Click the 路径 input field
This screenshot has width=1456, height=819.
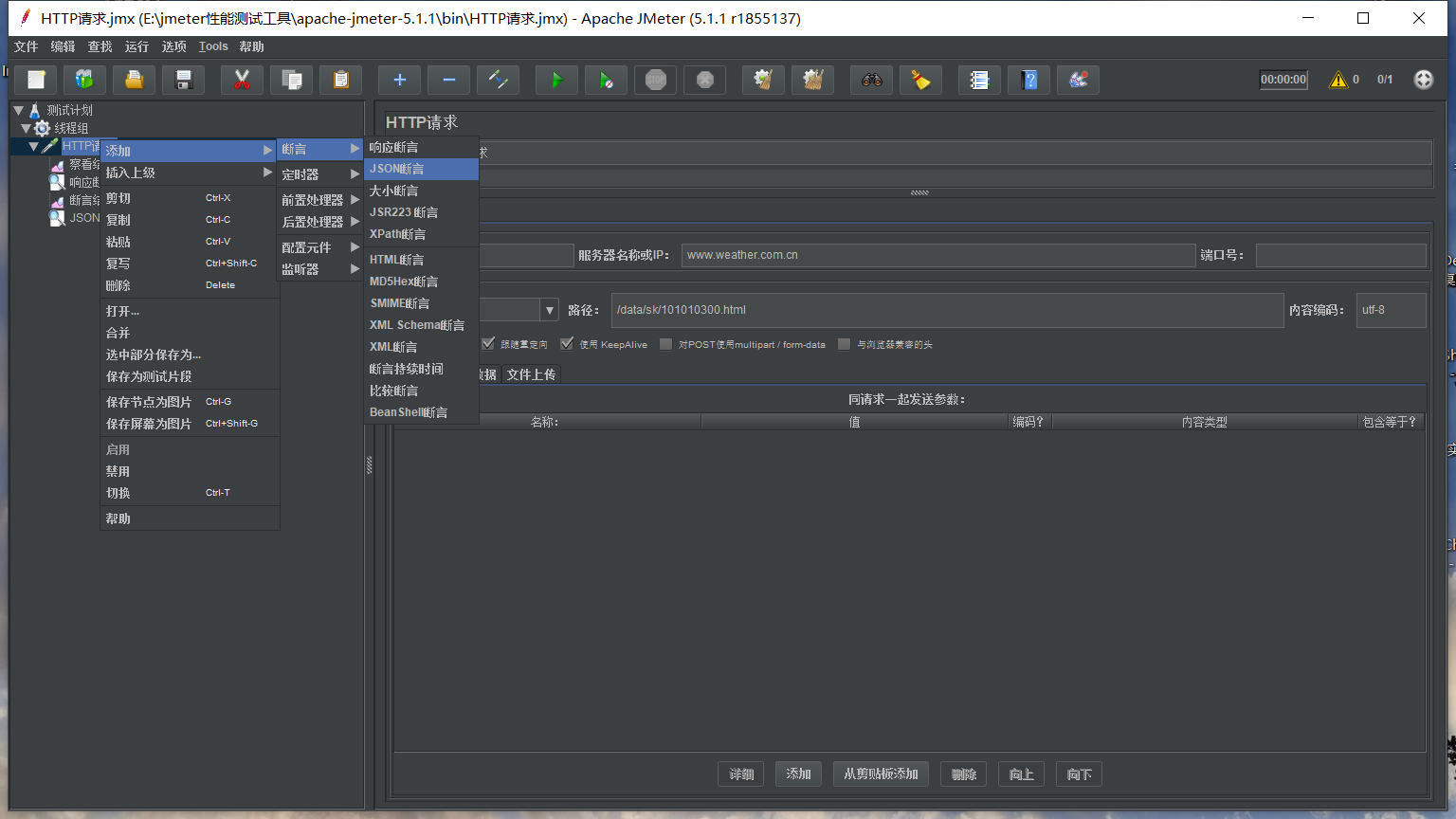[x=948, y=310]
